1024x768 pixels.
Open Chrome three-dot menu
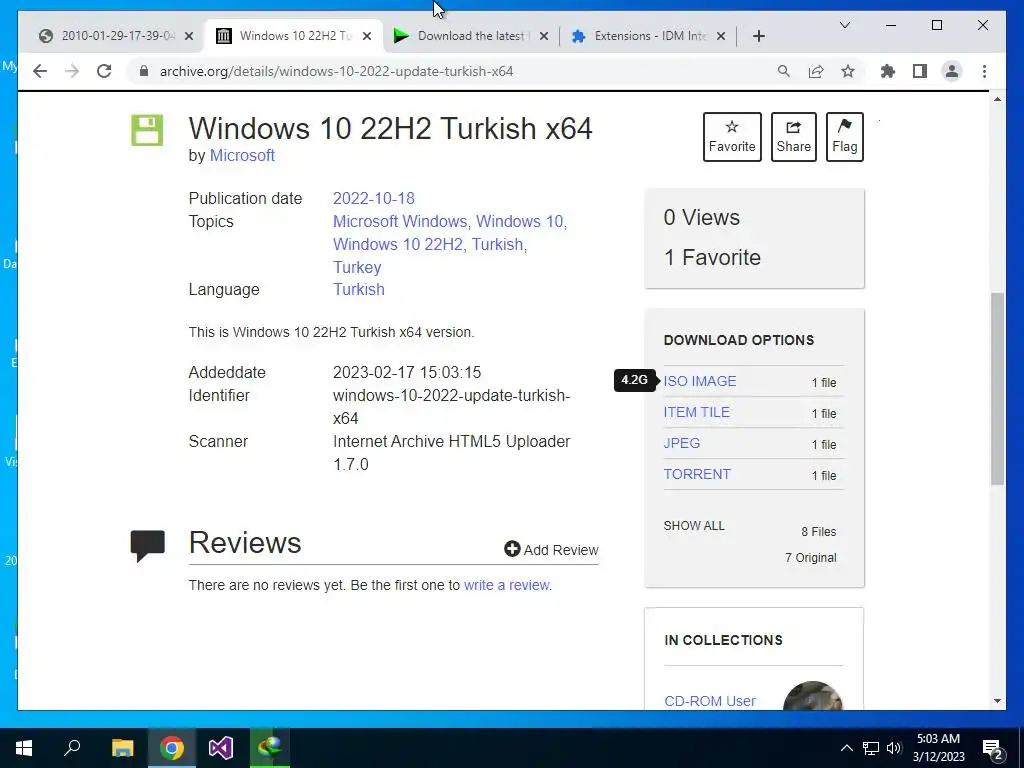(984, 71)
